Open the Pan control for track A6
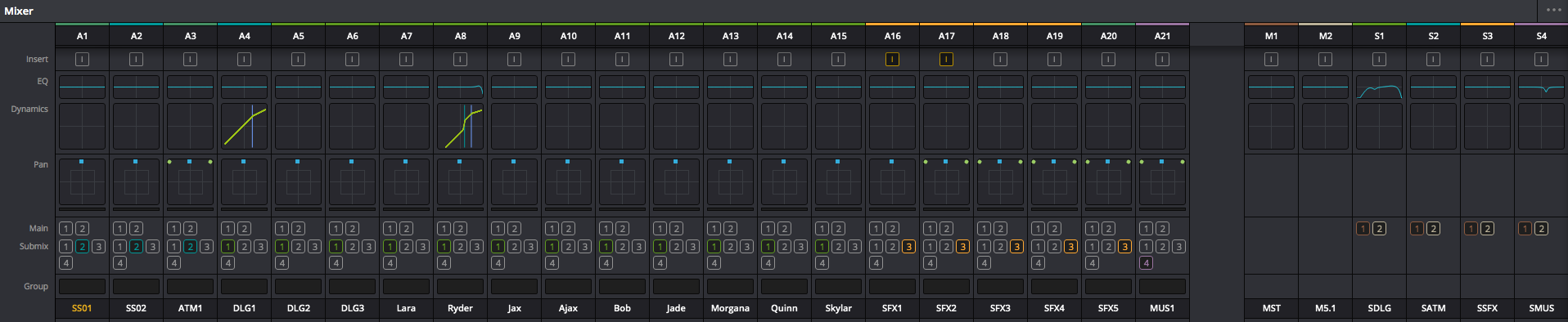1568x322 pixels. pyautogui.click(x=352, y=181)
